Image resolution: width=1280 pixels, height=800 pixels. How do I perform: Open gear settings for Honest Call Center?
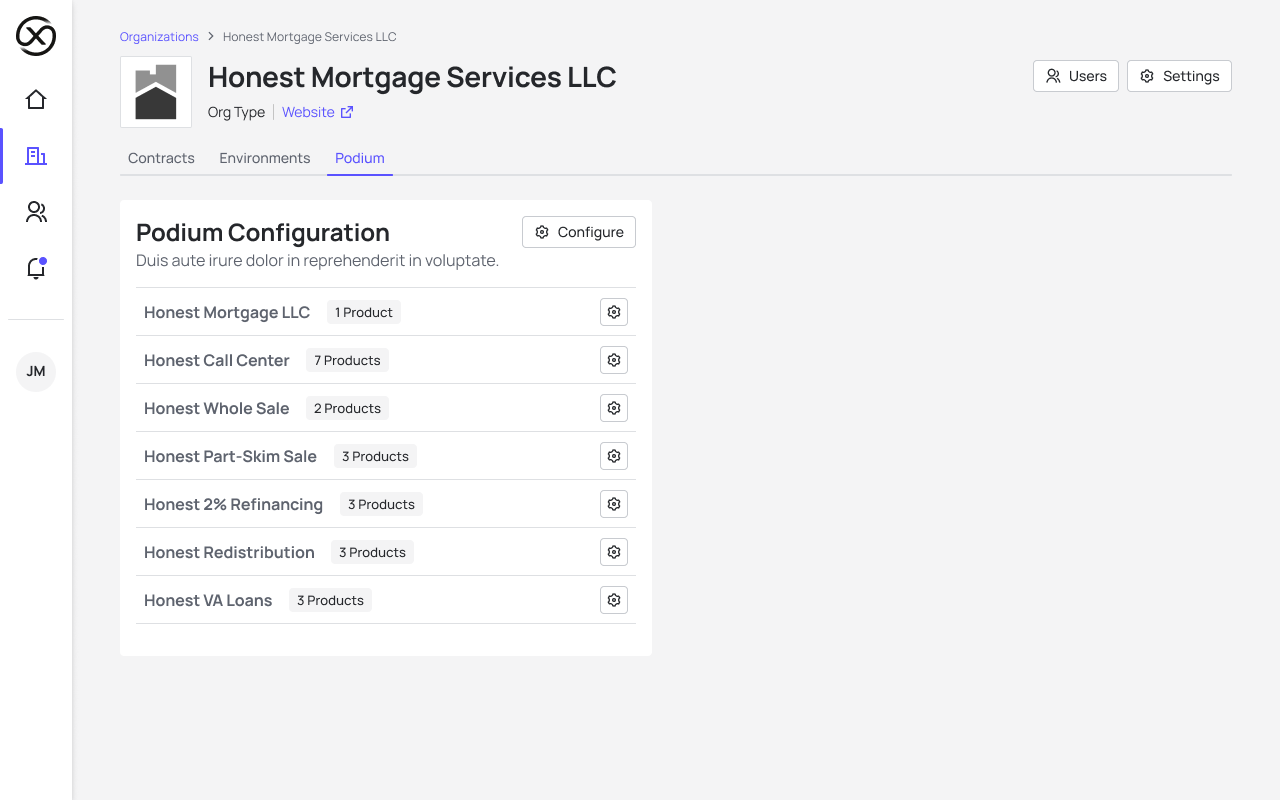click(x=614, y=360)
